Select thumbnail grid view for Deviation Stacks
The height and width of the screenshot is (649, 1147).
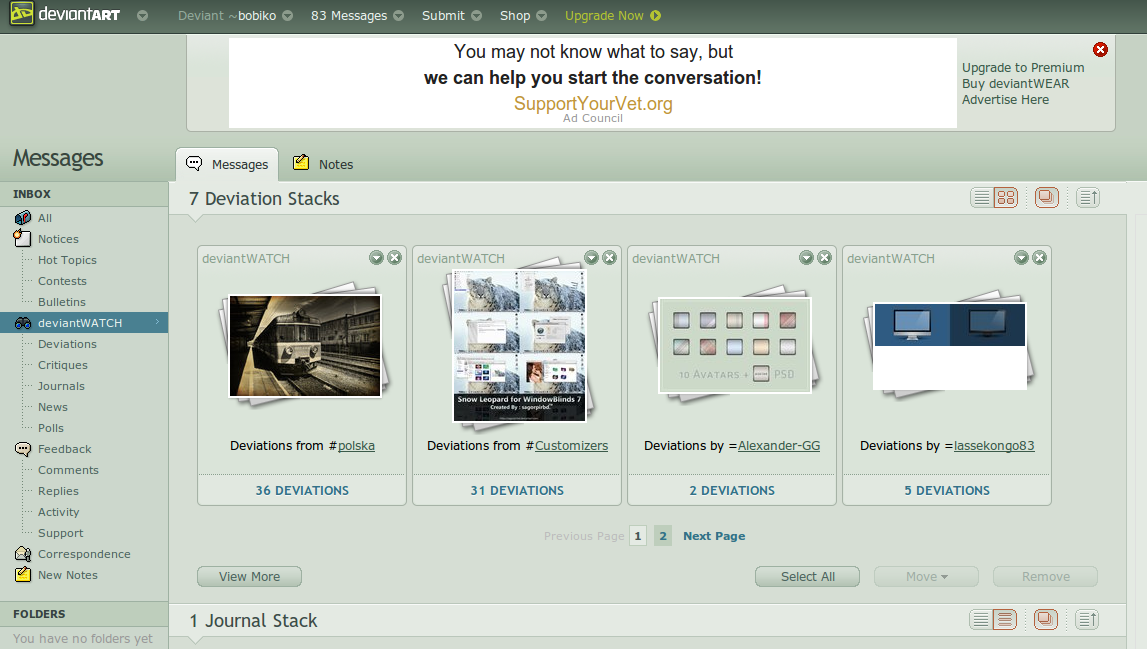pyautogui.click(x=1007, y=198)
